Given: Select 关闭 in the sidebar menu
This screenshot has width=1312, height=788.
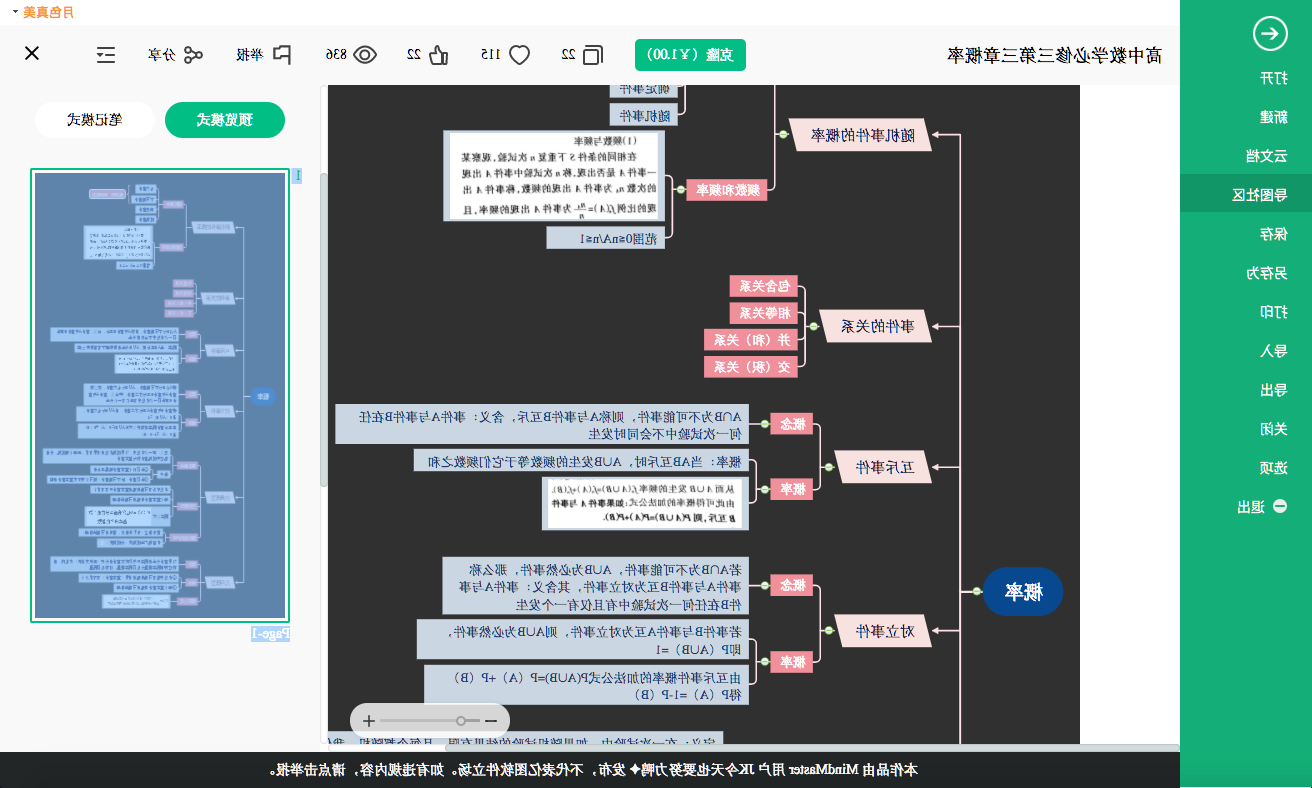Looking at the screenshot, I should 1272,429.
